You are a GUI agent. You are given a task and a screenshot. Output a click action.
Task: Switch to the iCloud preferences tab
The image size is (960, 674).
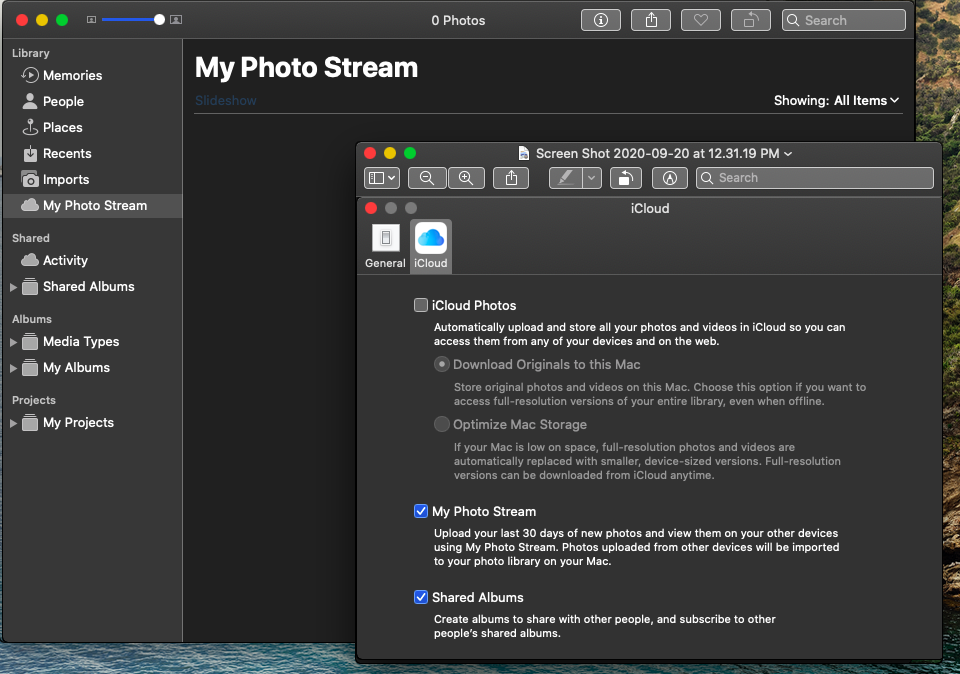[x=430, y=246]
